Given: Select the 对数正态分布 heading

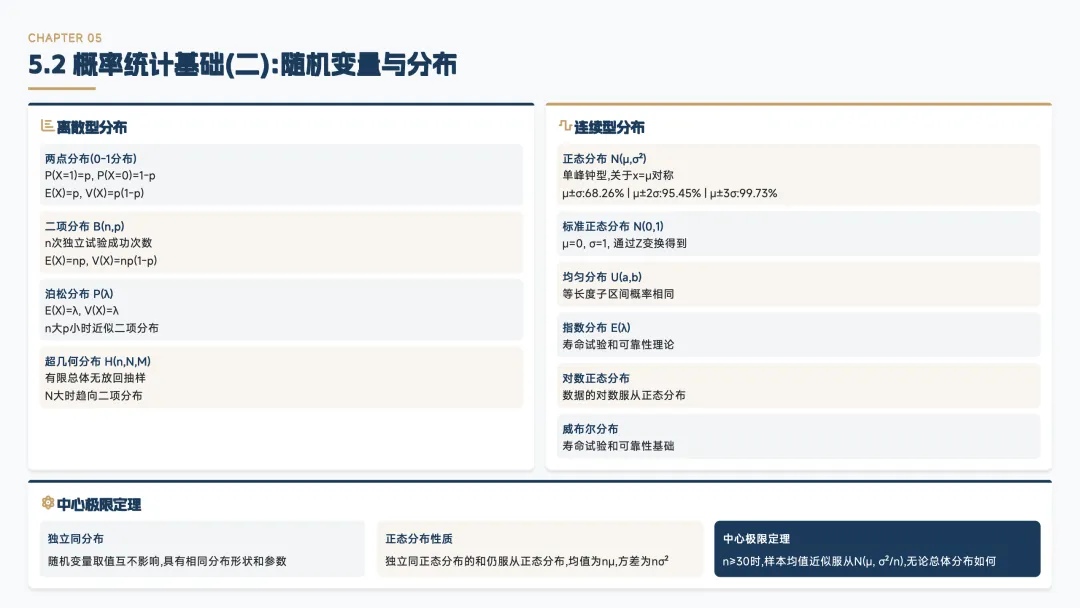Looking at the screenshot, I should (x=596, y=378).
